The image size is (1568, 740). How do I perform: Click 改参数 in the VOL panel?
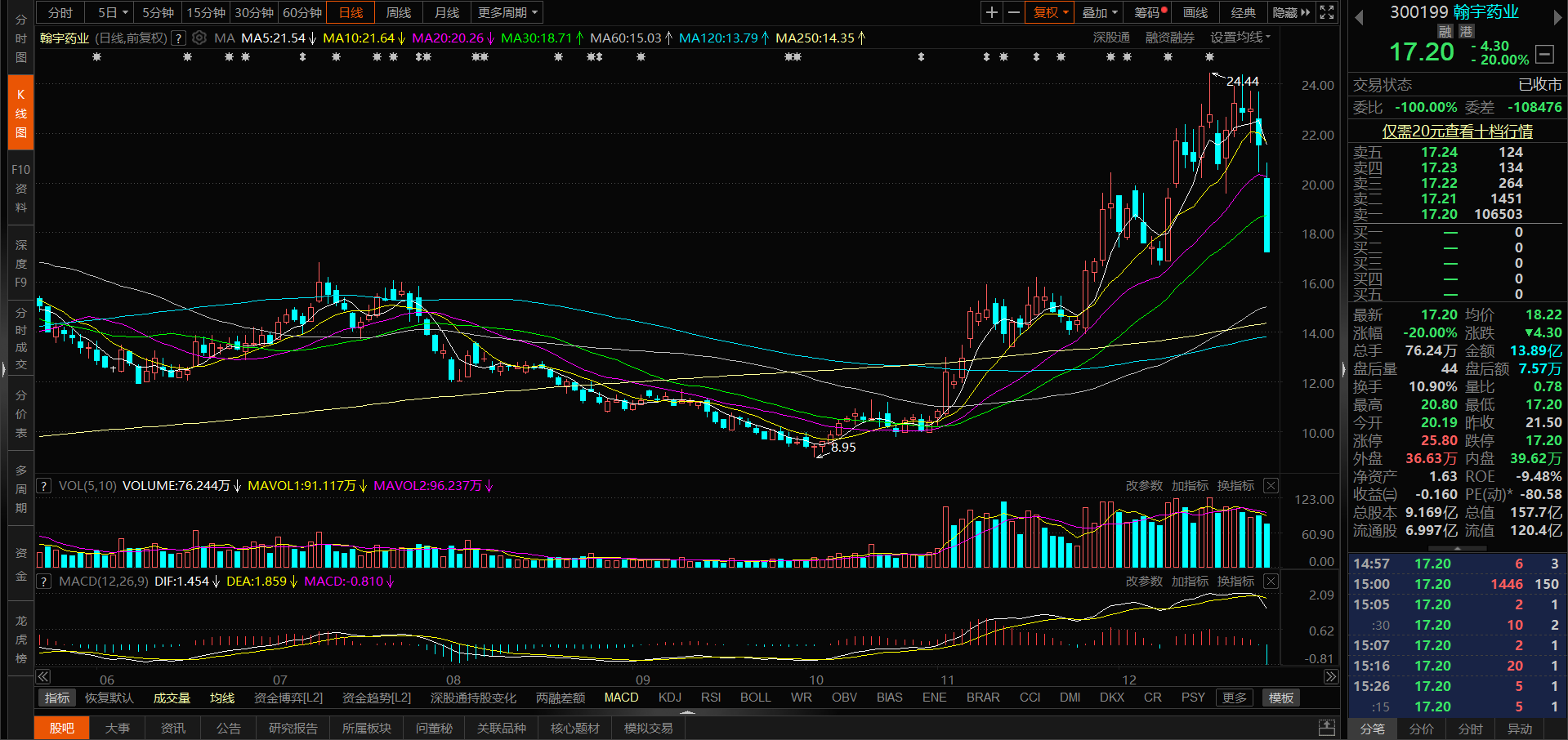coord(1144,485)
